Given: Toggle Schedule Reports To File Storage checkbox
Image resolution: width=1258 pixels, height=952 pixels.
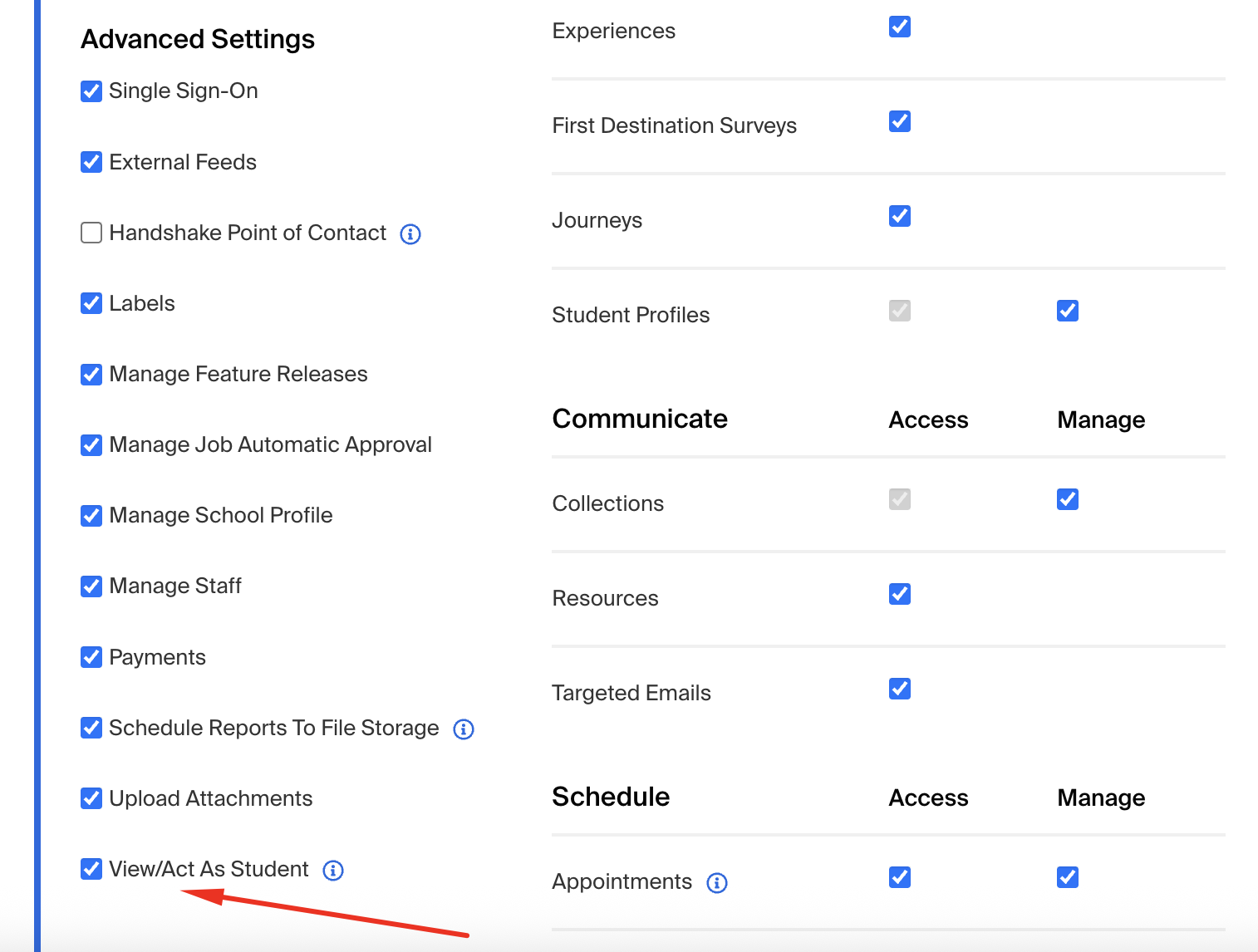Looking at the screenshot, I should pyautogui.click(x=91, y=728).
